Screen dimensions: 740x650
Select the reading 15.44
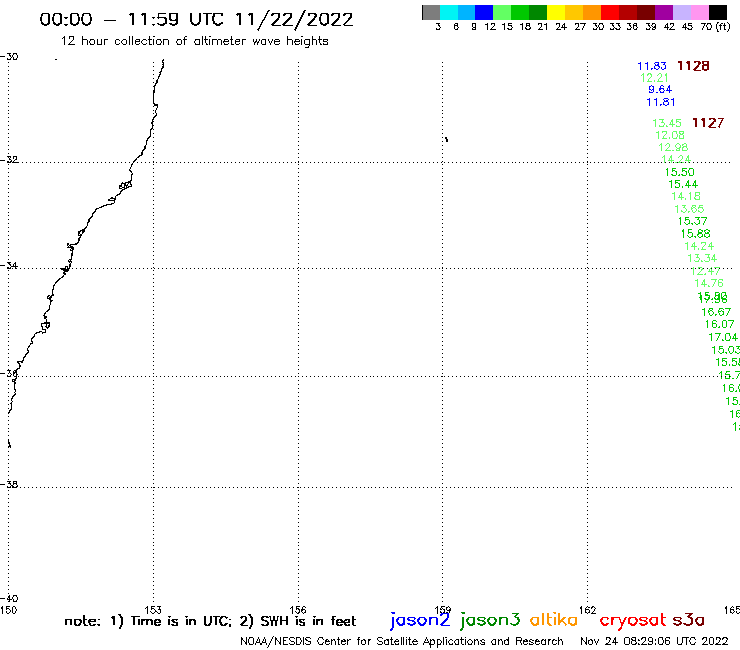683,184
